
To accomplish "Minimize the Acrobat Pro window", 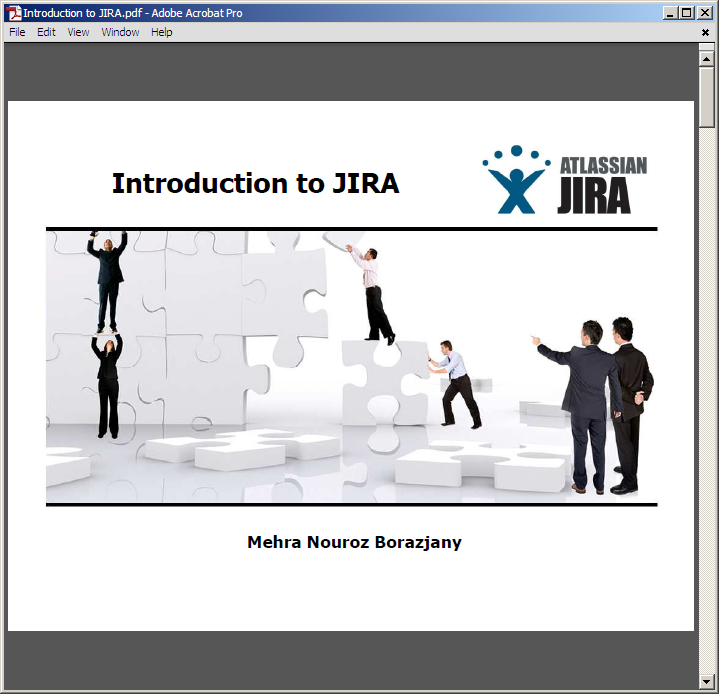I will (670, 13).
